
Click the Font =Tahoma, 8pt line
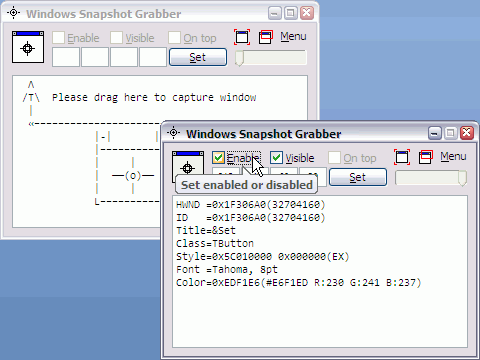point(227,270)
